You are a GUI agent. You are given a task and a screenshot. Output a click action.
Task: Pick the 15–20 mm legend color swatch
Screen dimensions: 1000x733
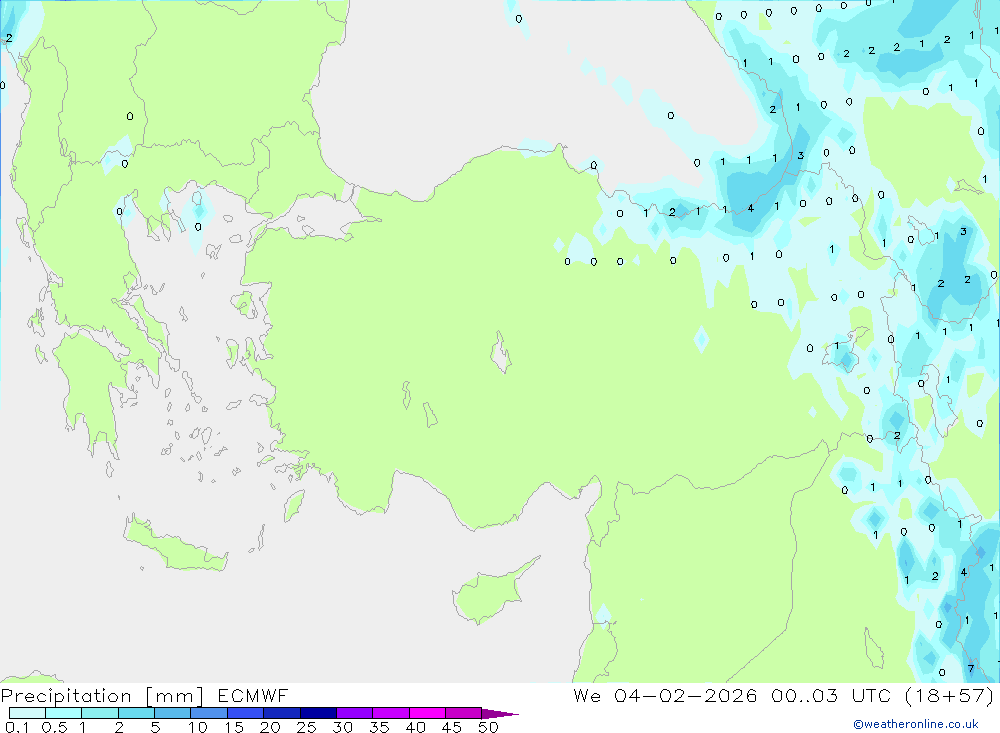(x=246, y=713)
